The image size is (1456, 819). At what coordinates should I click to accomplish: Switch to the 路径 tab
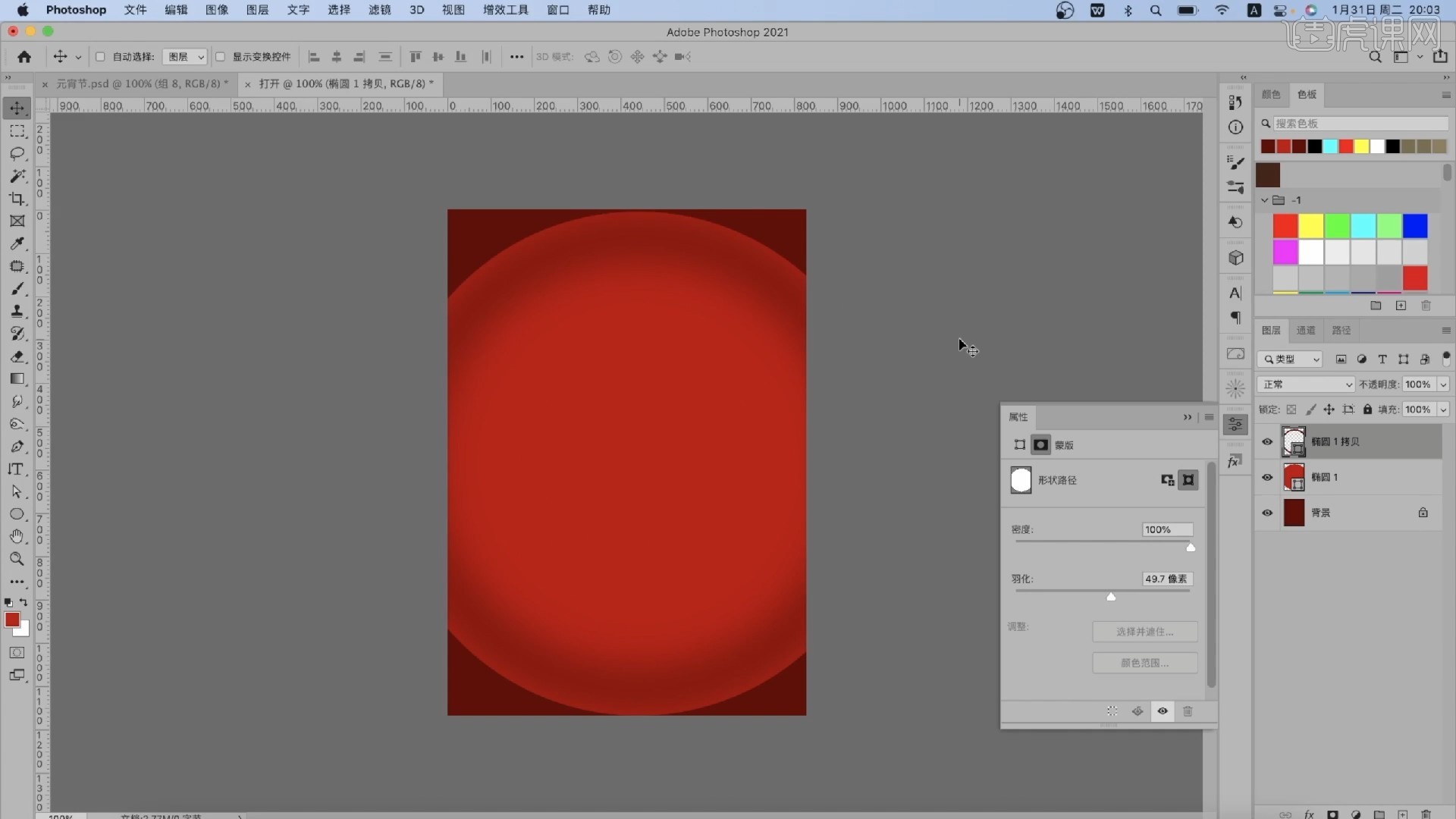point(1341,331)
